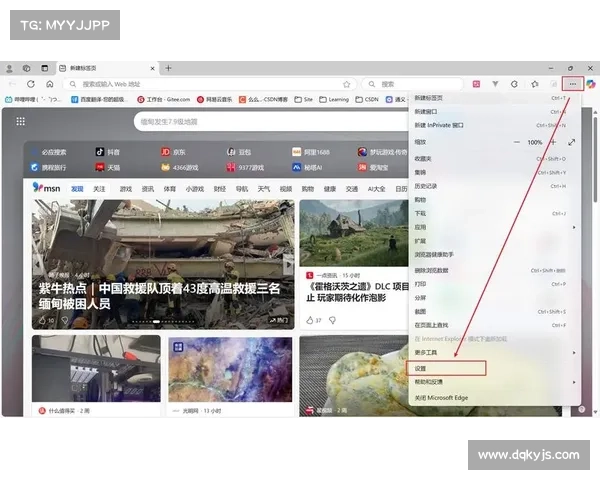Click the red extension icon in the toolbar
The image size is (600, 480).
(476, 84)
